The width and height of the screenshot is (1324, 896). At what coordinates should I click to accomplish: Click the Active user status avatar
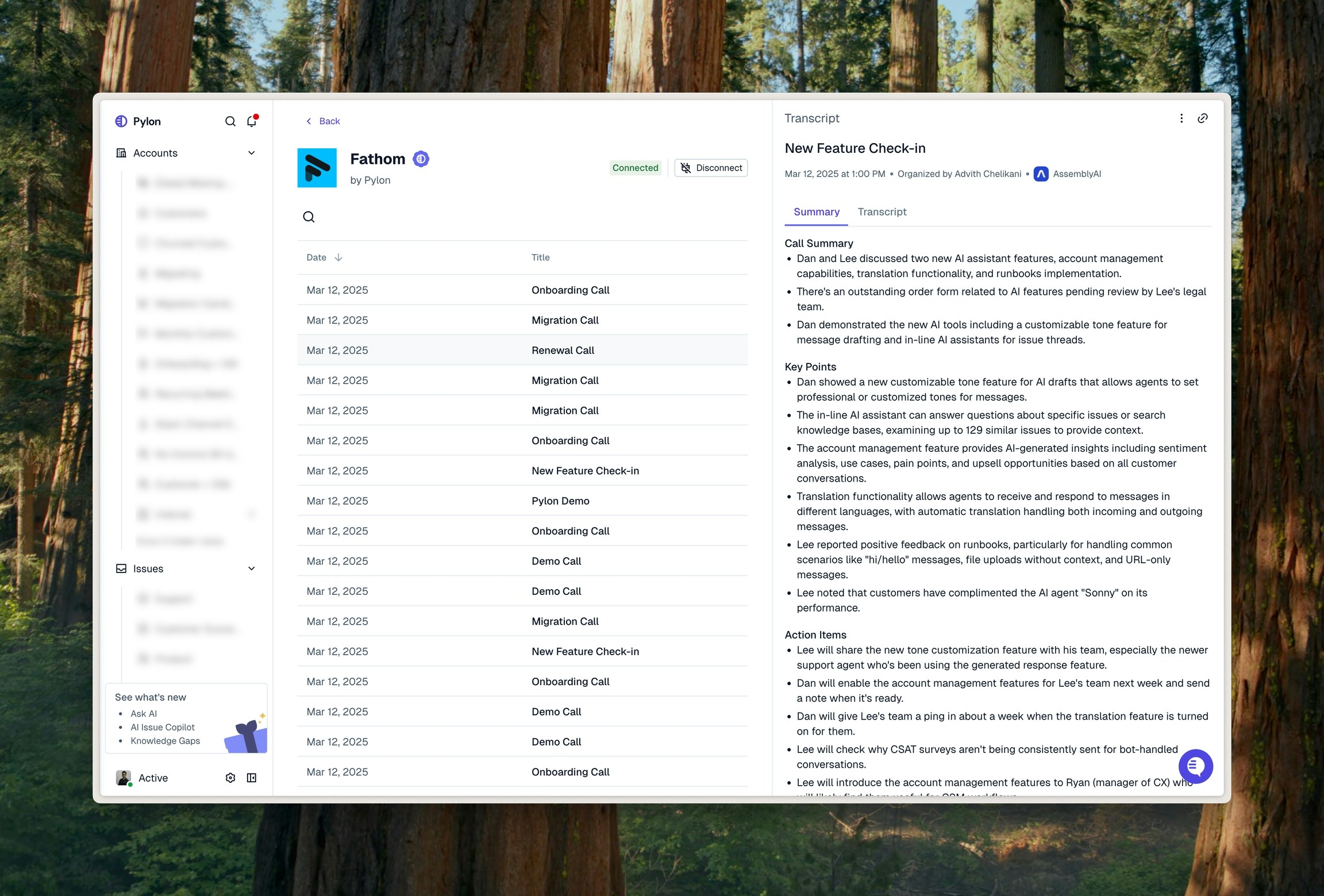click(124, 778)
